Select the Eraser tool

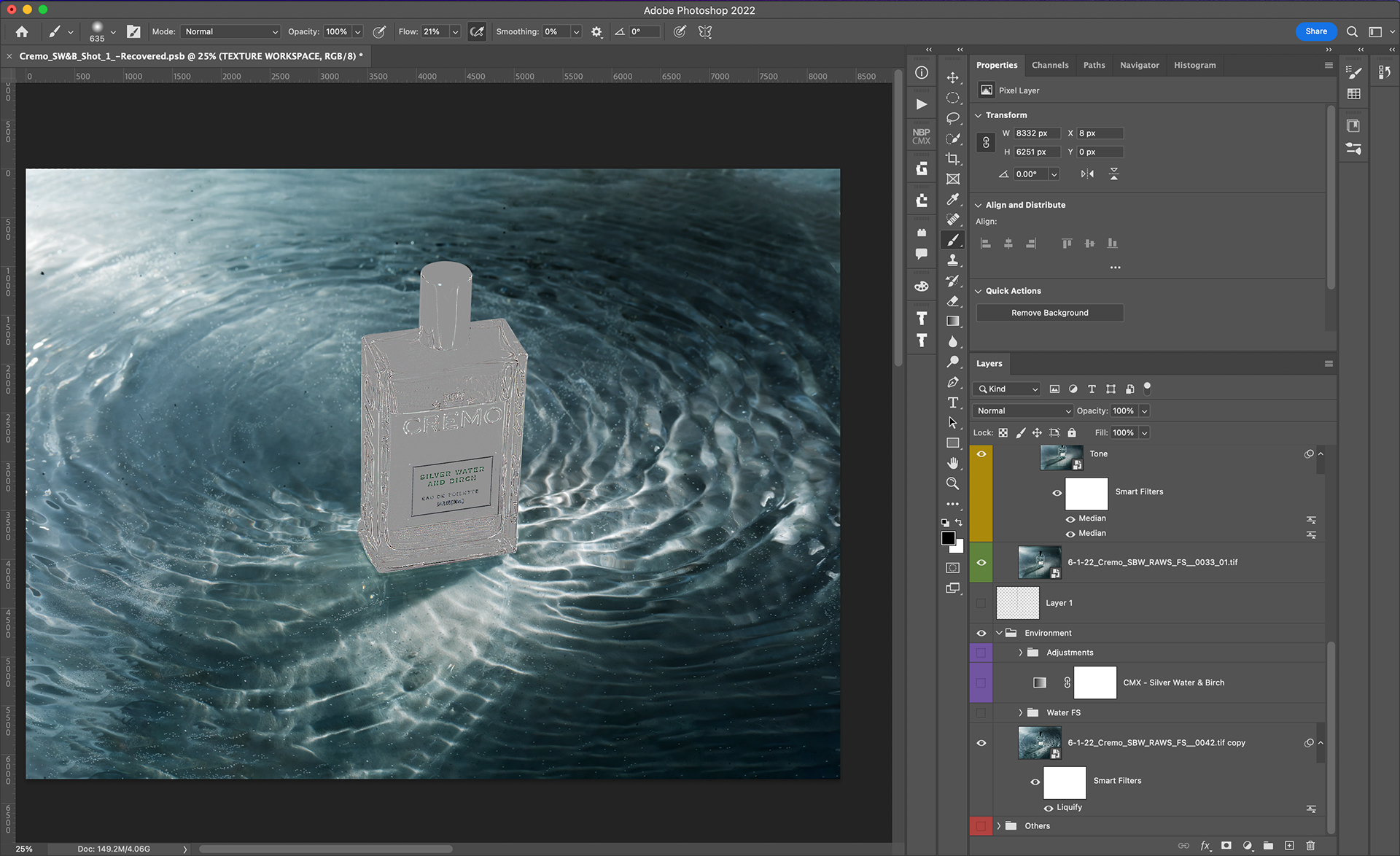coord(952,301)
